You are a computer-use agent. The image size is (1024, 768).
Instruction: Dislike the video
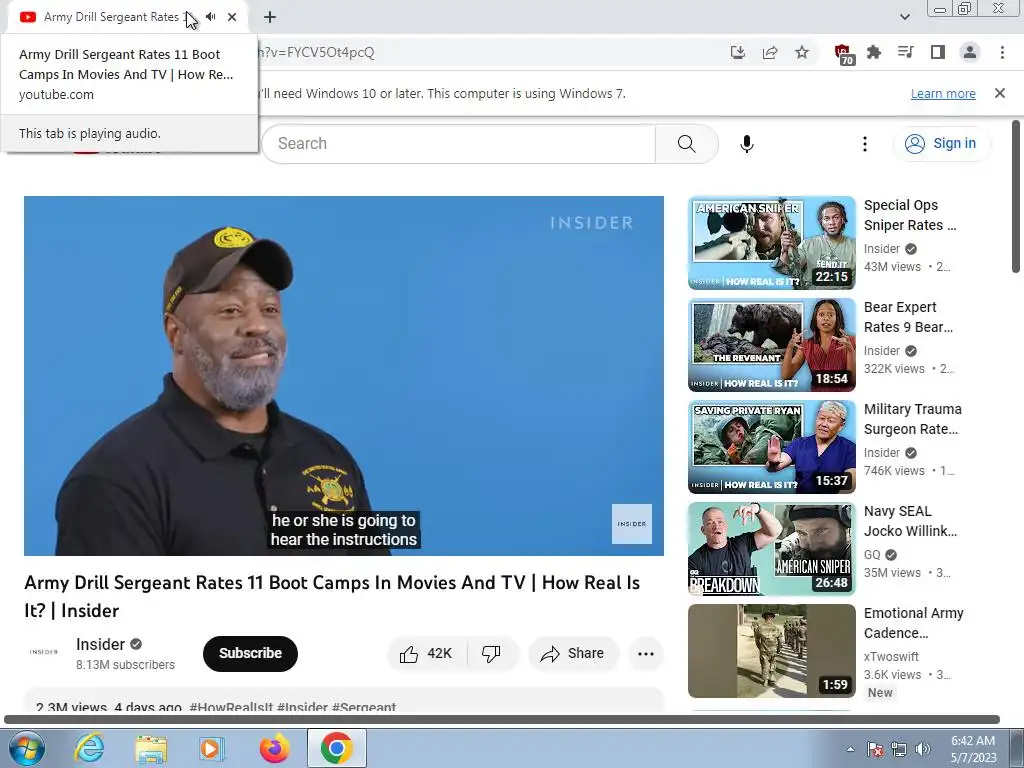(492, 654)
